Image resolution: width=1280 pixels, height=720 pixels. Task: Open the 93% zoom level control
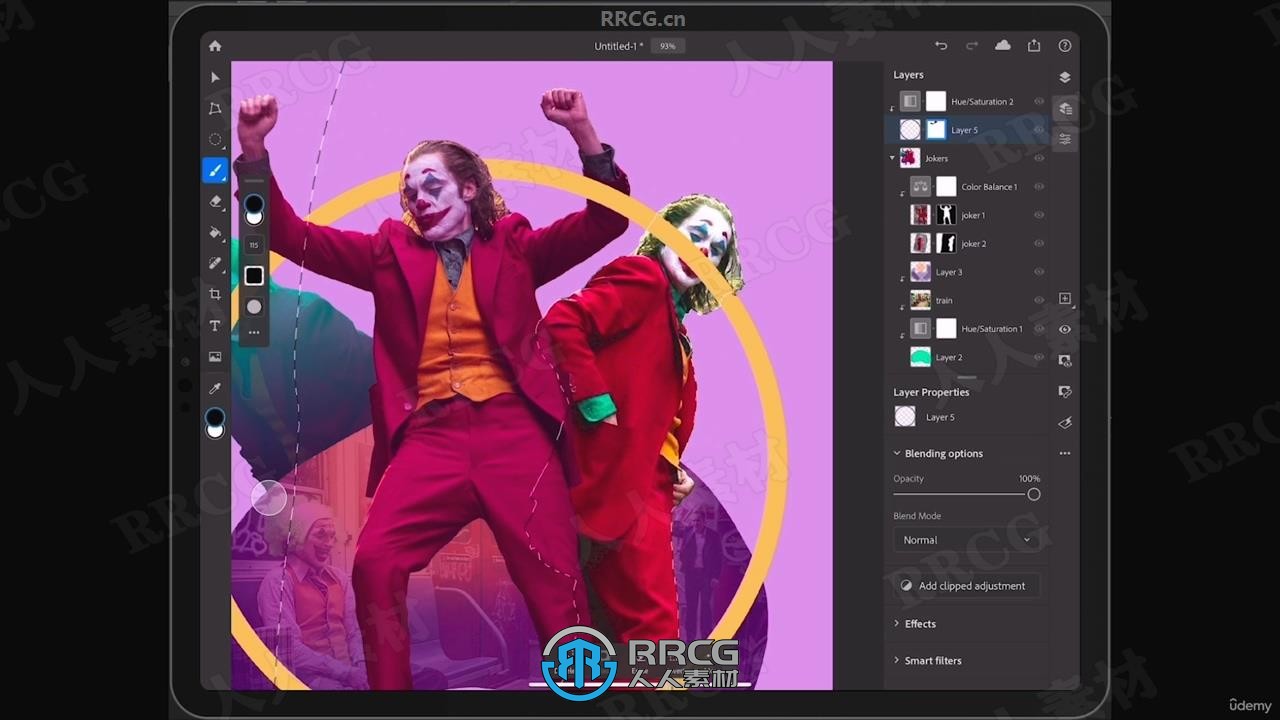[x=668, y=46]
